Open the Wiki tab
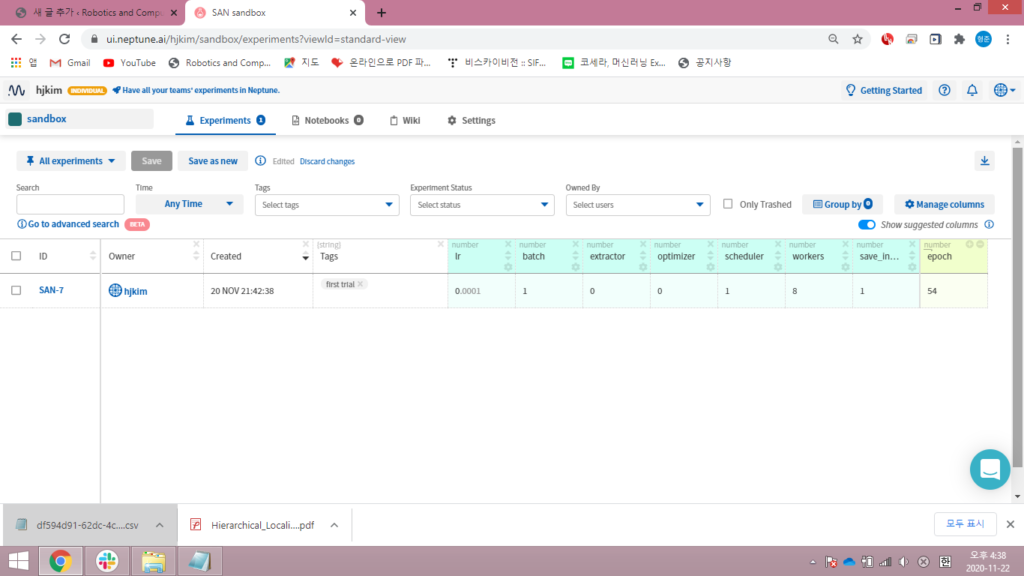1024x576 pixels. coord(405,120)
